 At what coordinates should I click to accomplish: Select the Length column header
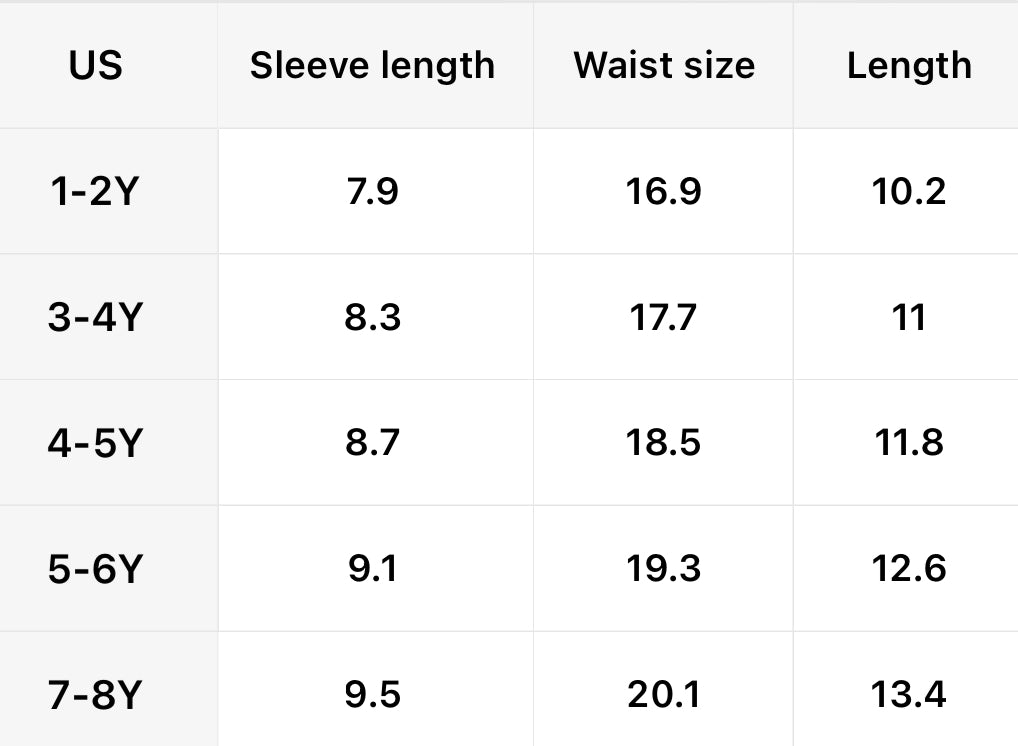point(909,66)
